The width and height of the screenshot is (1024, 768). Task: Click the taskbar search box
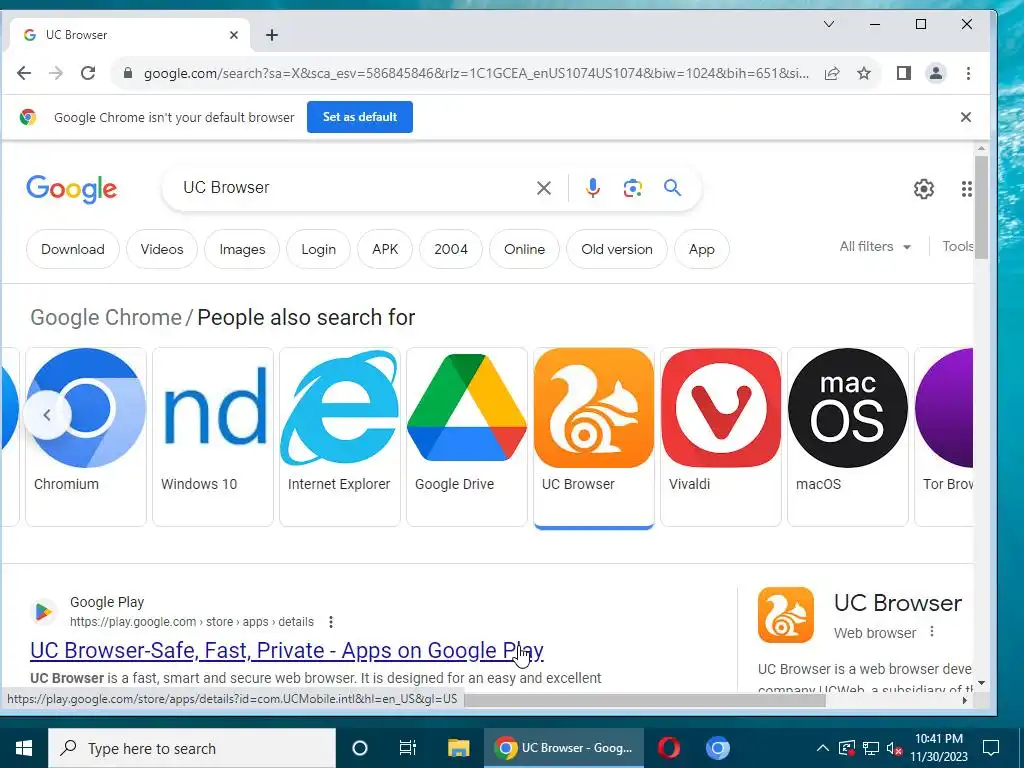(192, 748)
